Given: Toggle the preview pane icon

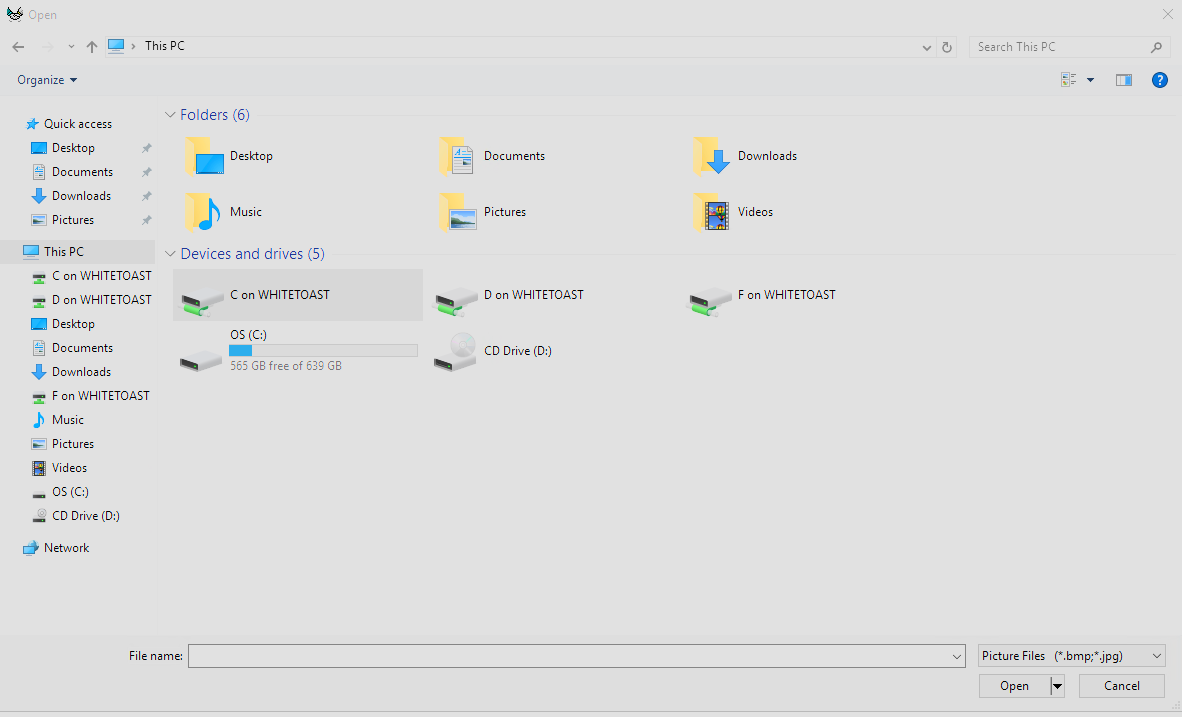Looking at the screenshot, I should coord(1123,80).
